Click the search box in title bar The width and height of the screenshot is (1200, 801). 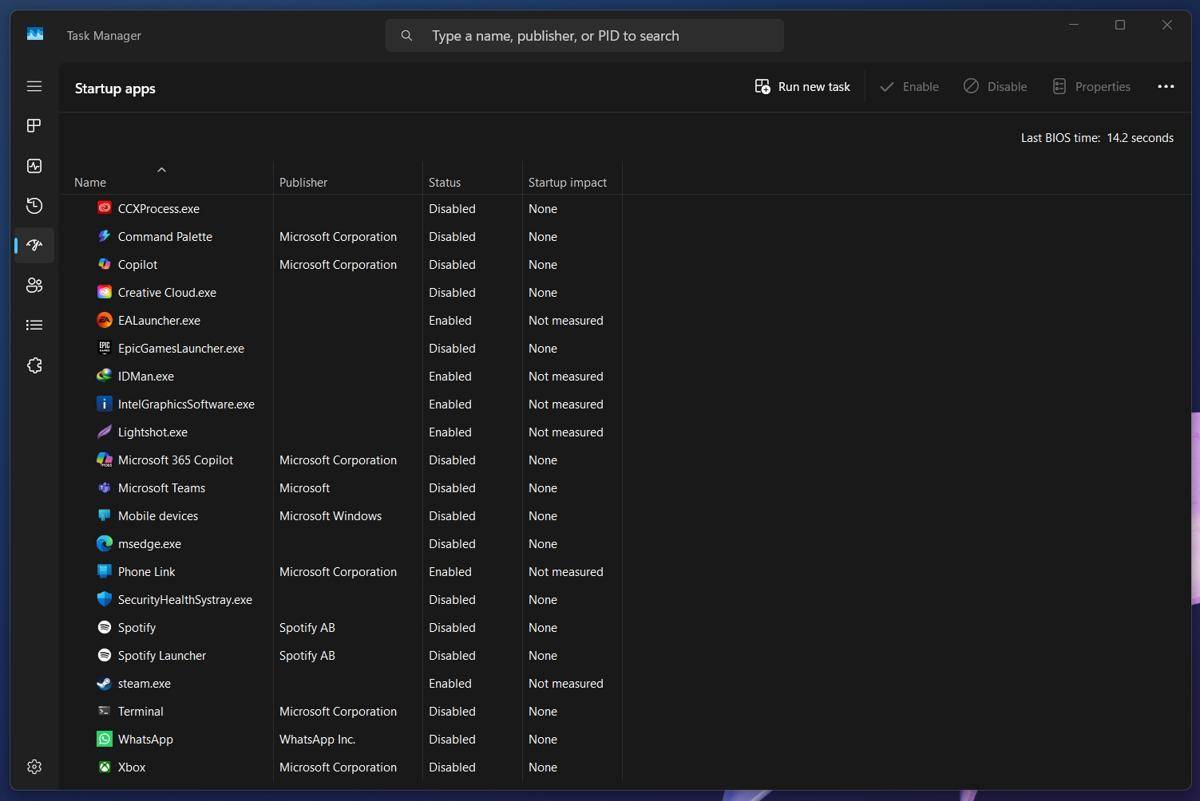coord(584,35)
